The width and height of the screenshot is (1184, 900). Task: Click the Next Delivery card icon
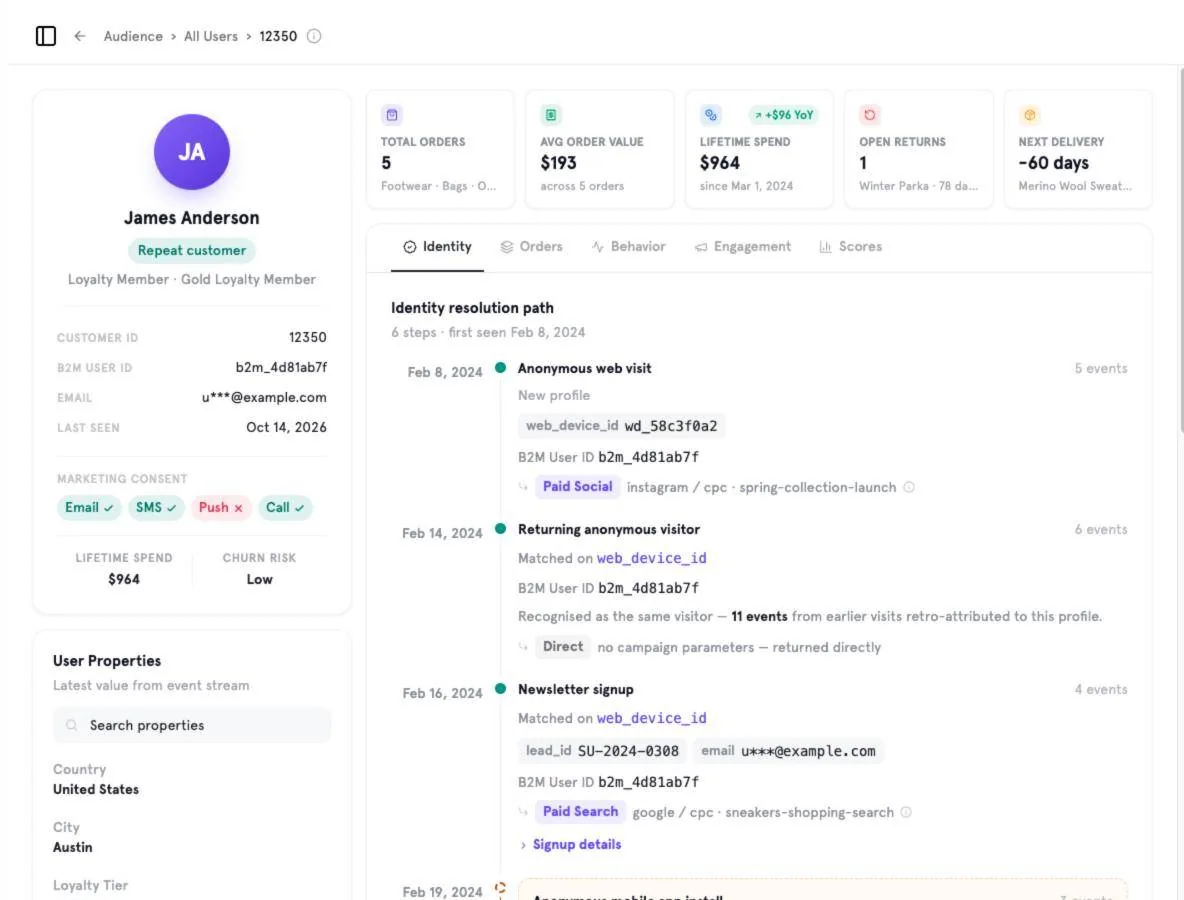pyautogui.click(x=1029, y=115)
